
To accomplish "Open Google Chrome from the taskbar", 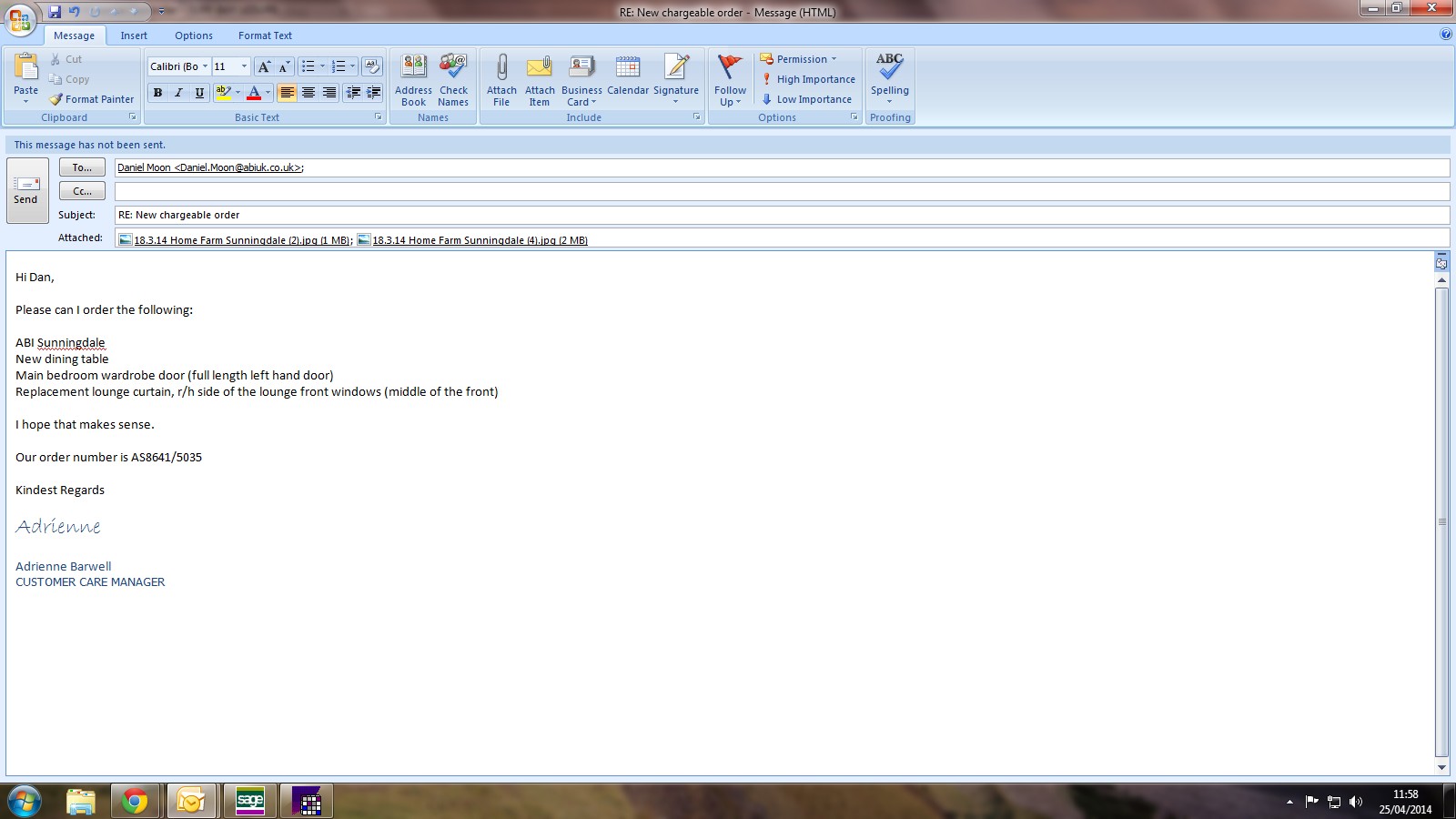I will pyautogui.click(x=135, y=801).
